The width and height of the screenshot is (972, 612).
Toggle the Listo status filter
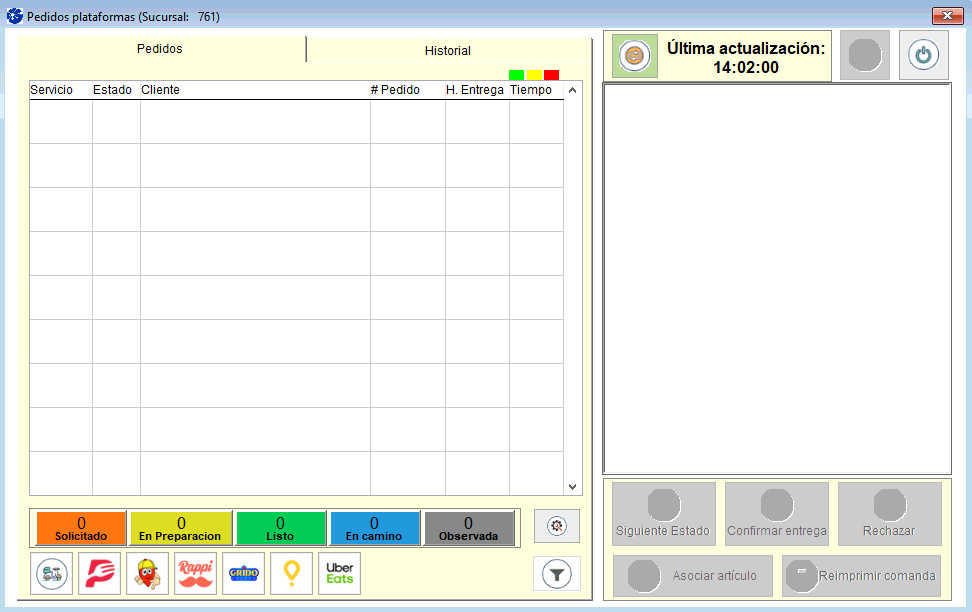(x=280, y=528)
